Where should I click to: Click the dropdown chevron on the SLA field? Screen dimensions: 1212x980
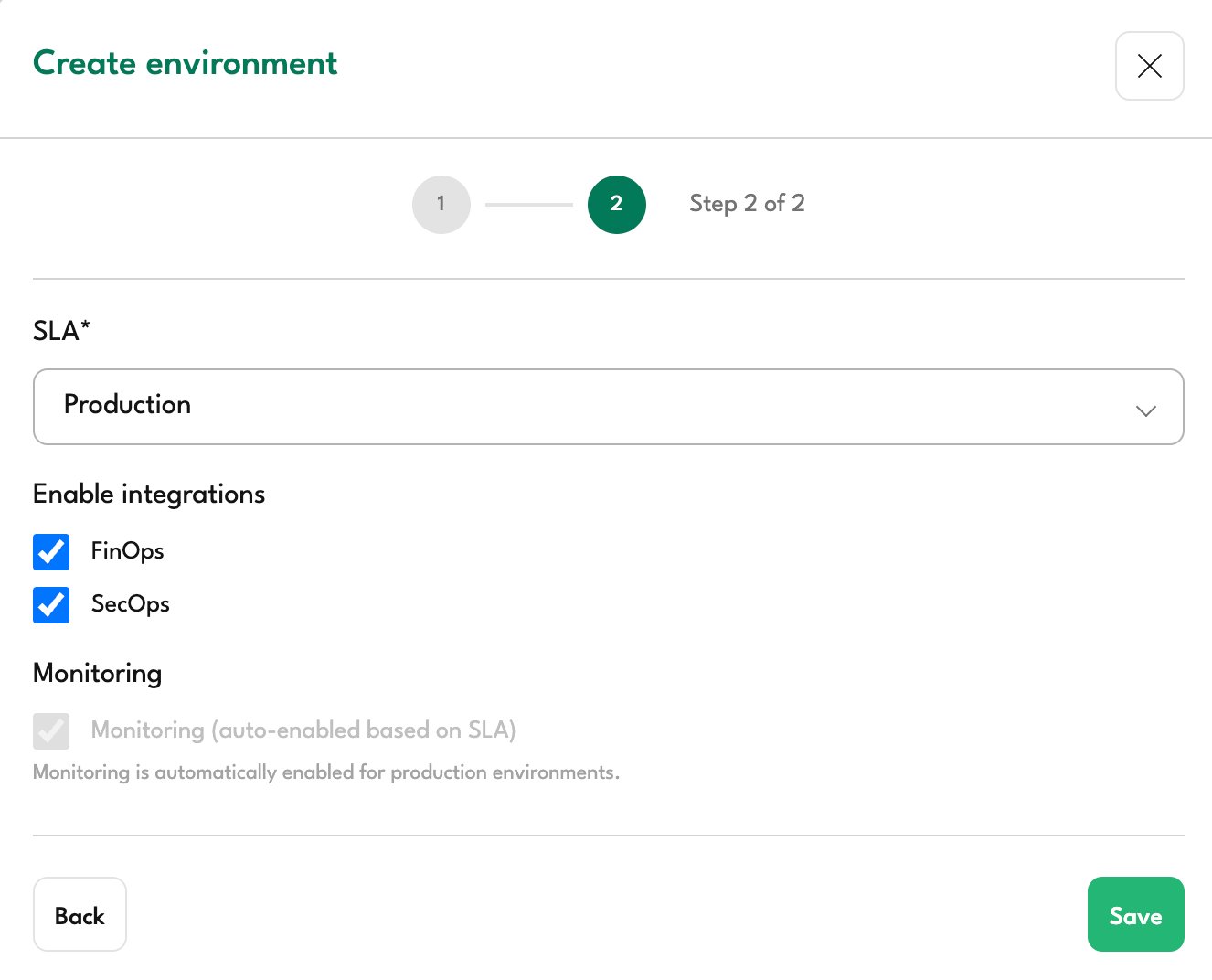[x=1146, y=411]
